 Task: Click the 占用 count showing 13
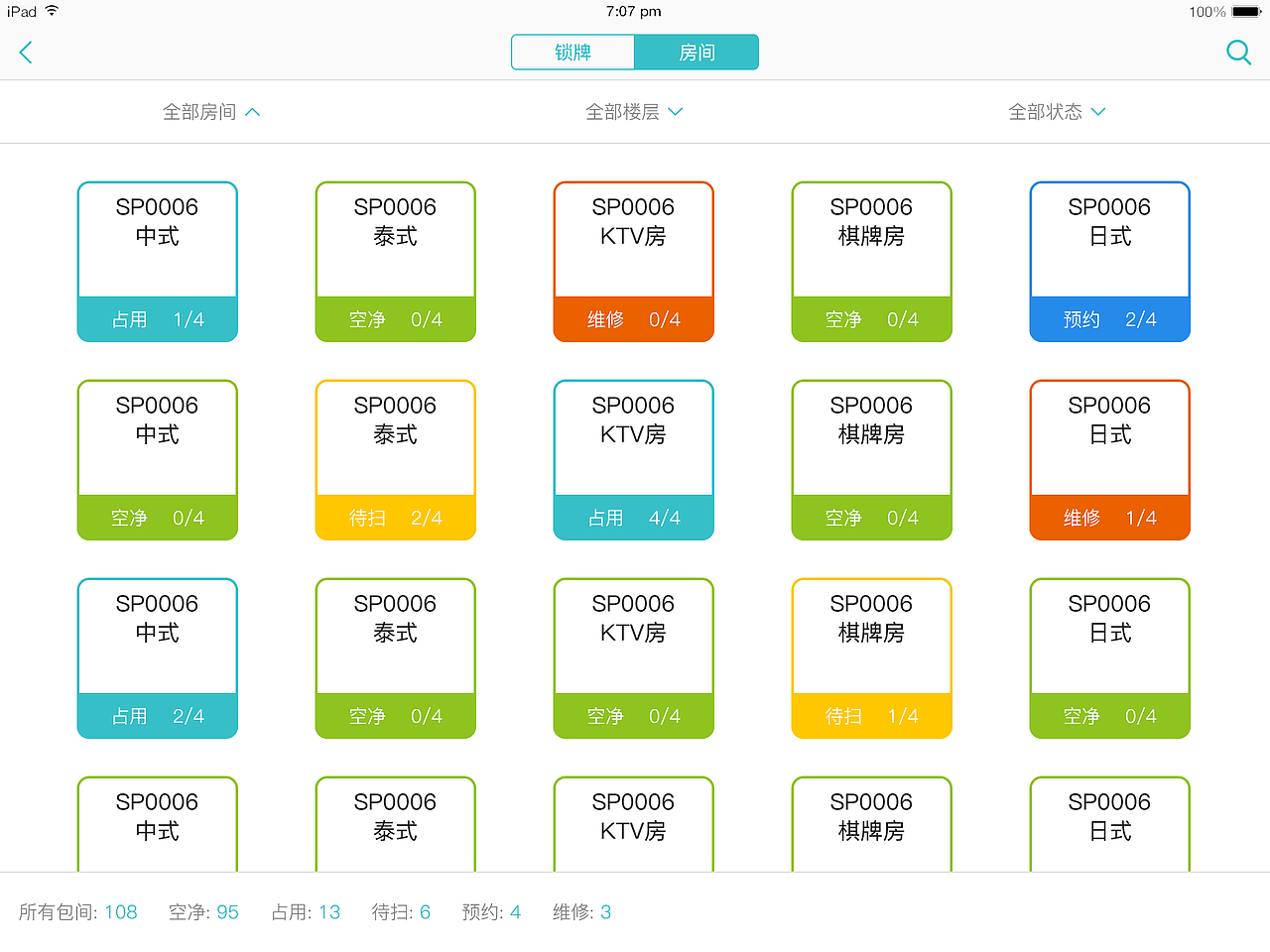tap(329, 911)
